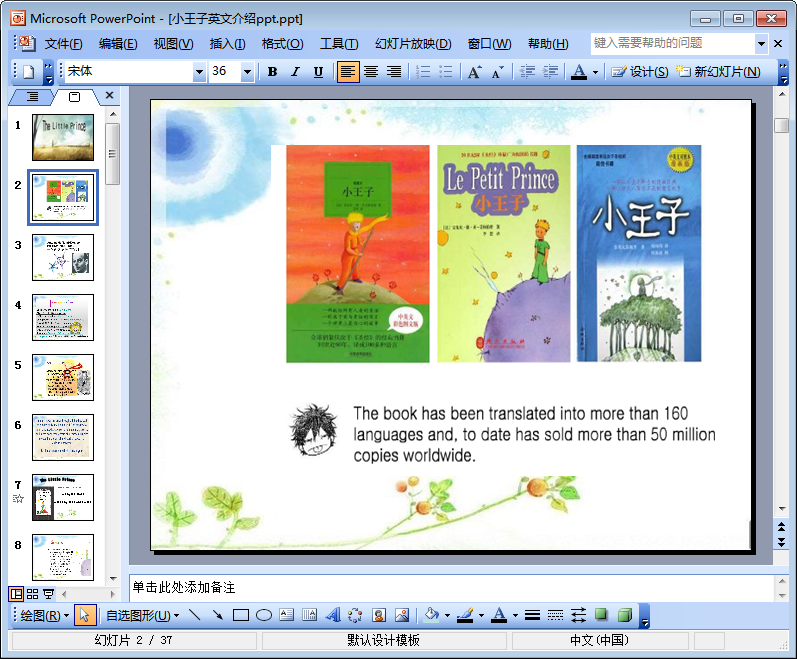Open the 视图(V) menu
Image resolution: width=797 pixels, height=659 pixels.
click(173, 44)
